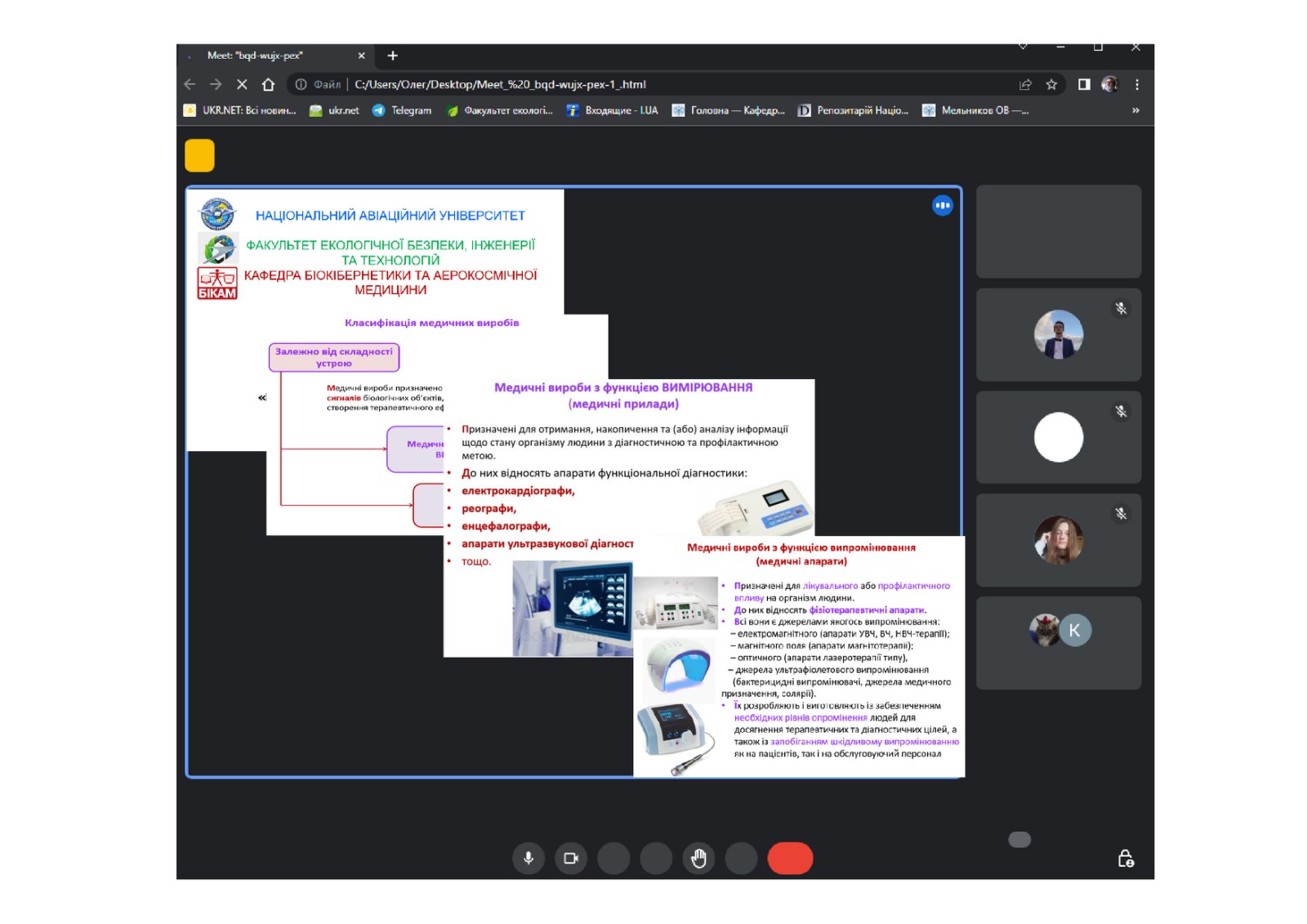Open host controls lock icon

pyautogui.click(x=1125, y=859)
